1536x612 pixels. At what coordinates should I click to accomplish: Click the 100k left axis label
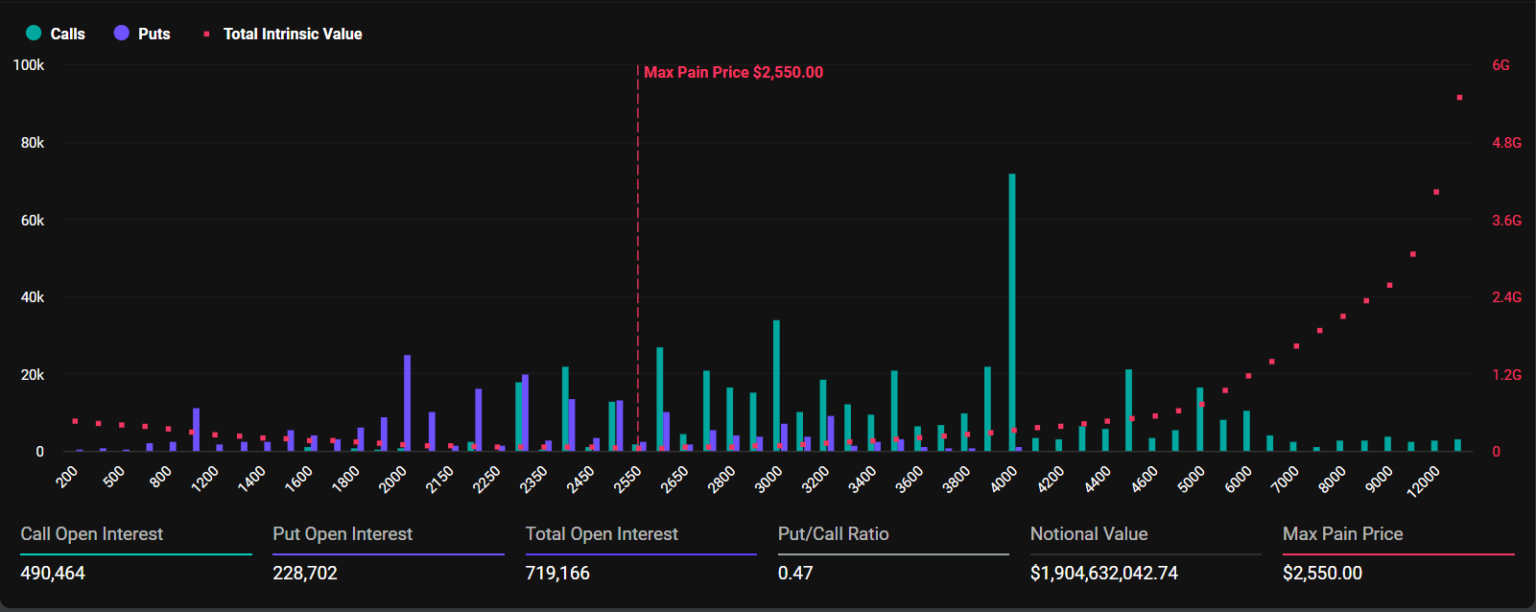[27, 65]
